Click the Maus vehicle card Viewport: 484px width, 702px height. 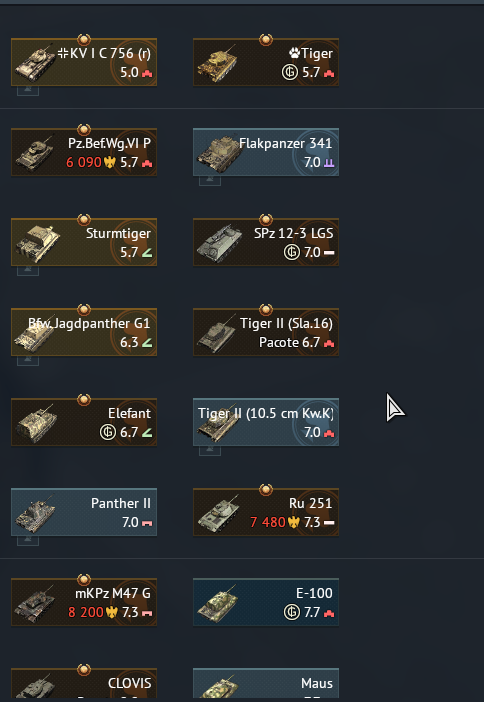(x=266, y=683)
